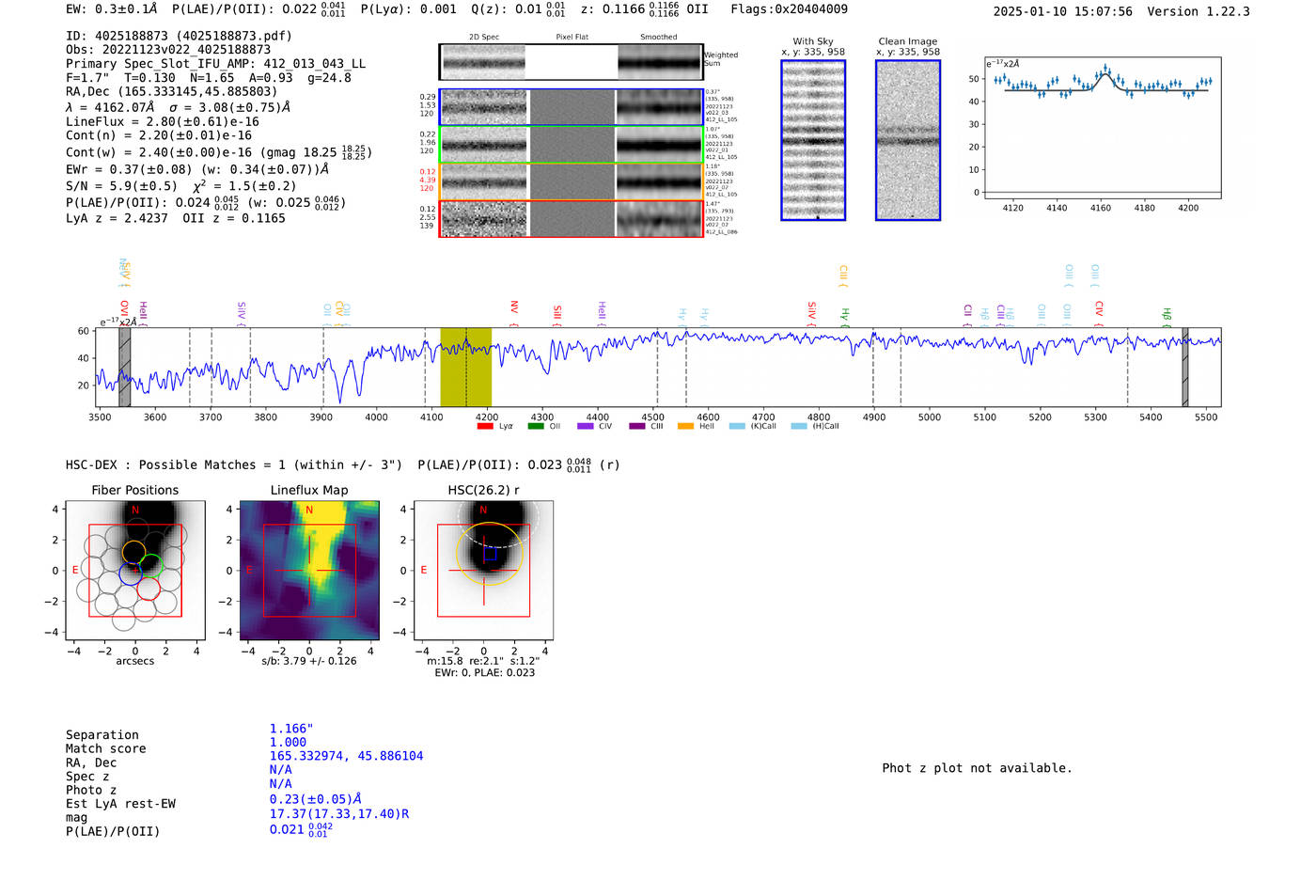Click the EWr: 0, PLAE: 0.023 caption
Image resolution: width=1316 pixels, height=896 pixels.
[484, 672]
